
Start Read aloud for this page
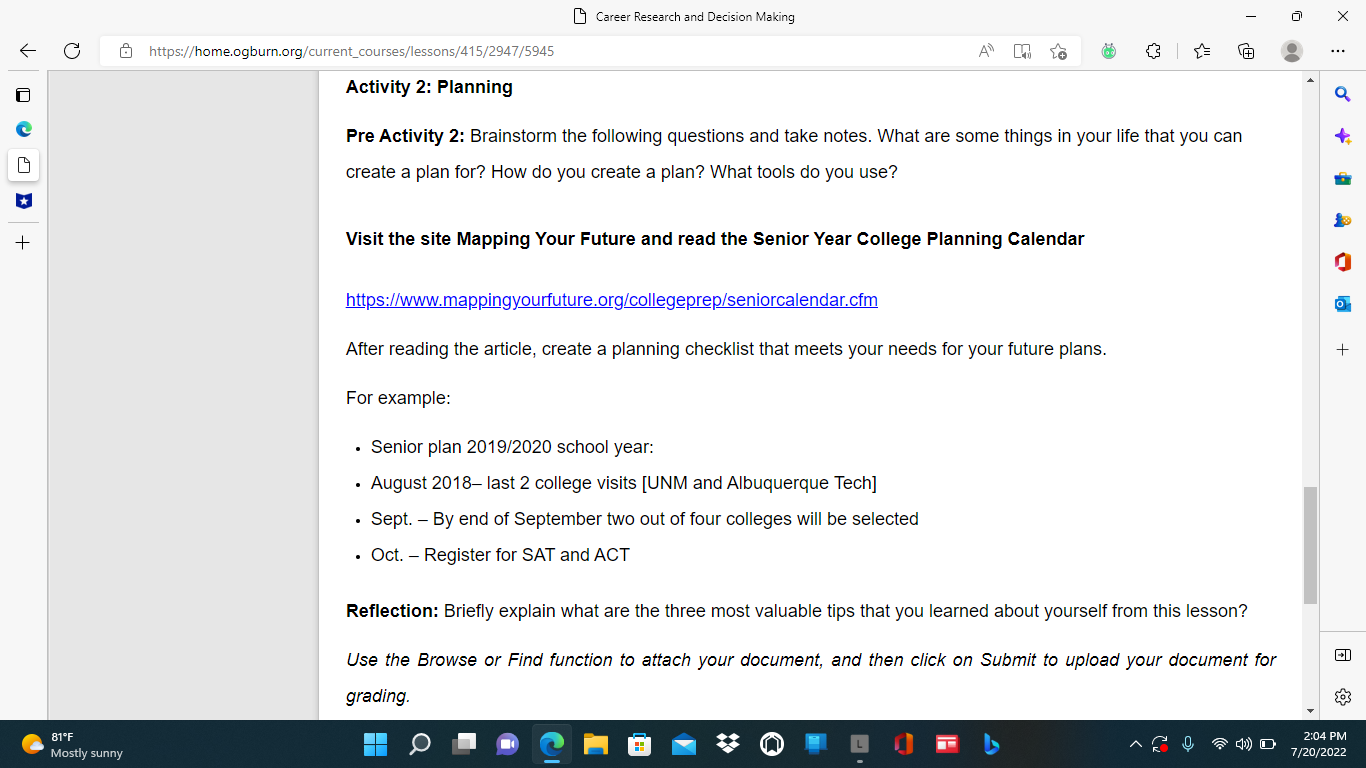point(985,51)
